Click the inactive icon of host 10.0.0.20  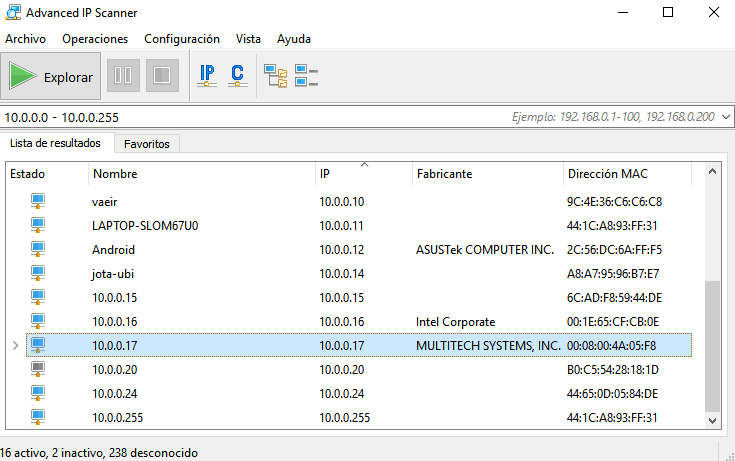(x=38, y=369)
